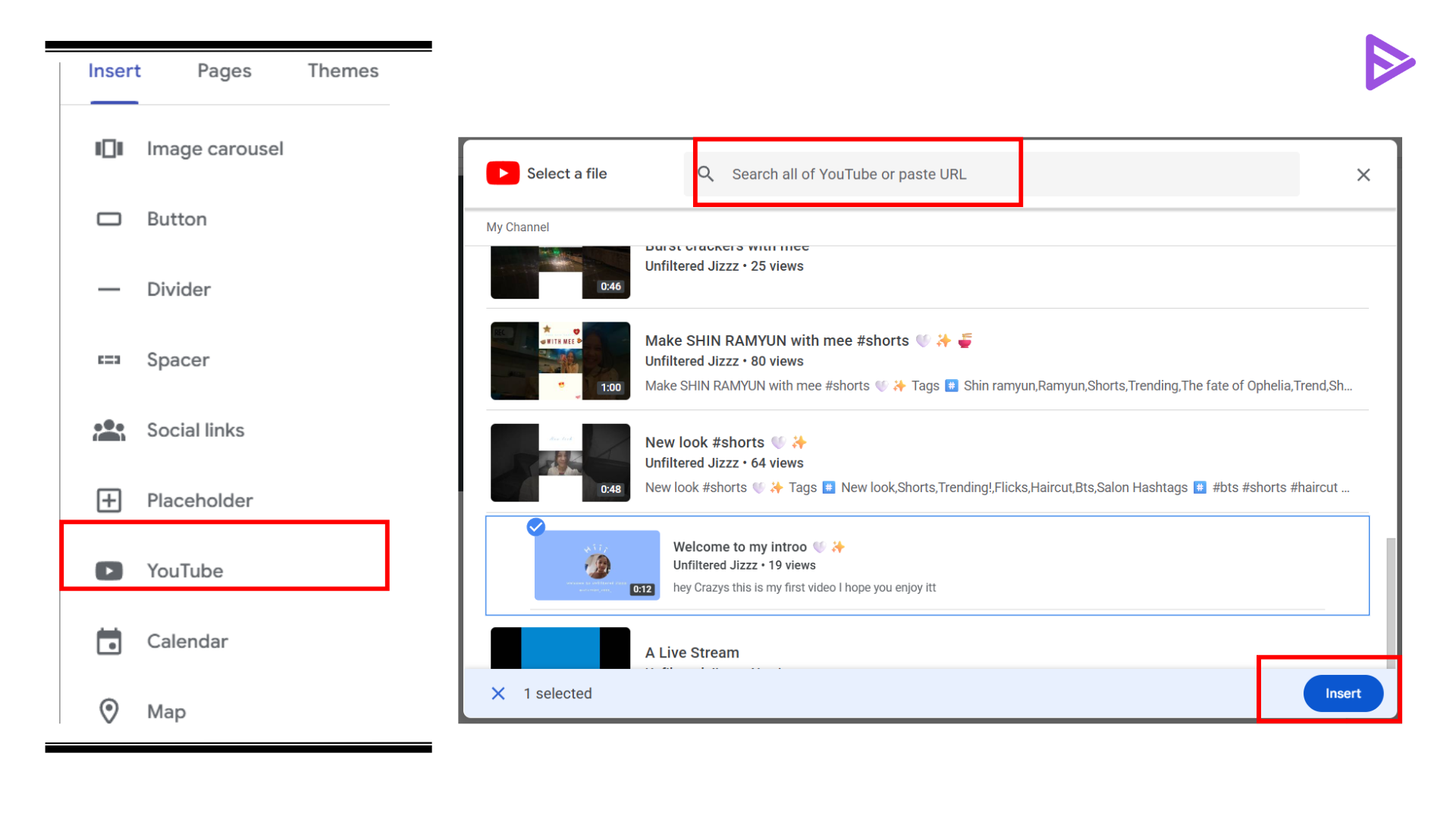The width and height of the screenshot is (1456, 819).
Task: Choose the YouTube insert option
Action: 185,570
